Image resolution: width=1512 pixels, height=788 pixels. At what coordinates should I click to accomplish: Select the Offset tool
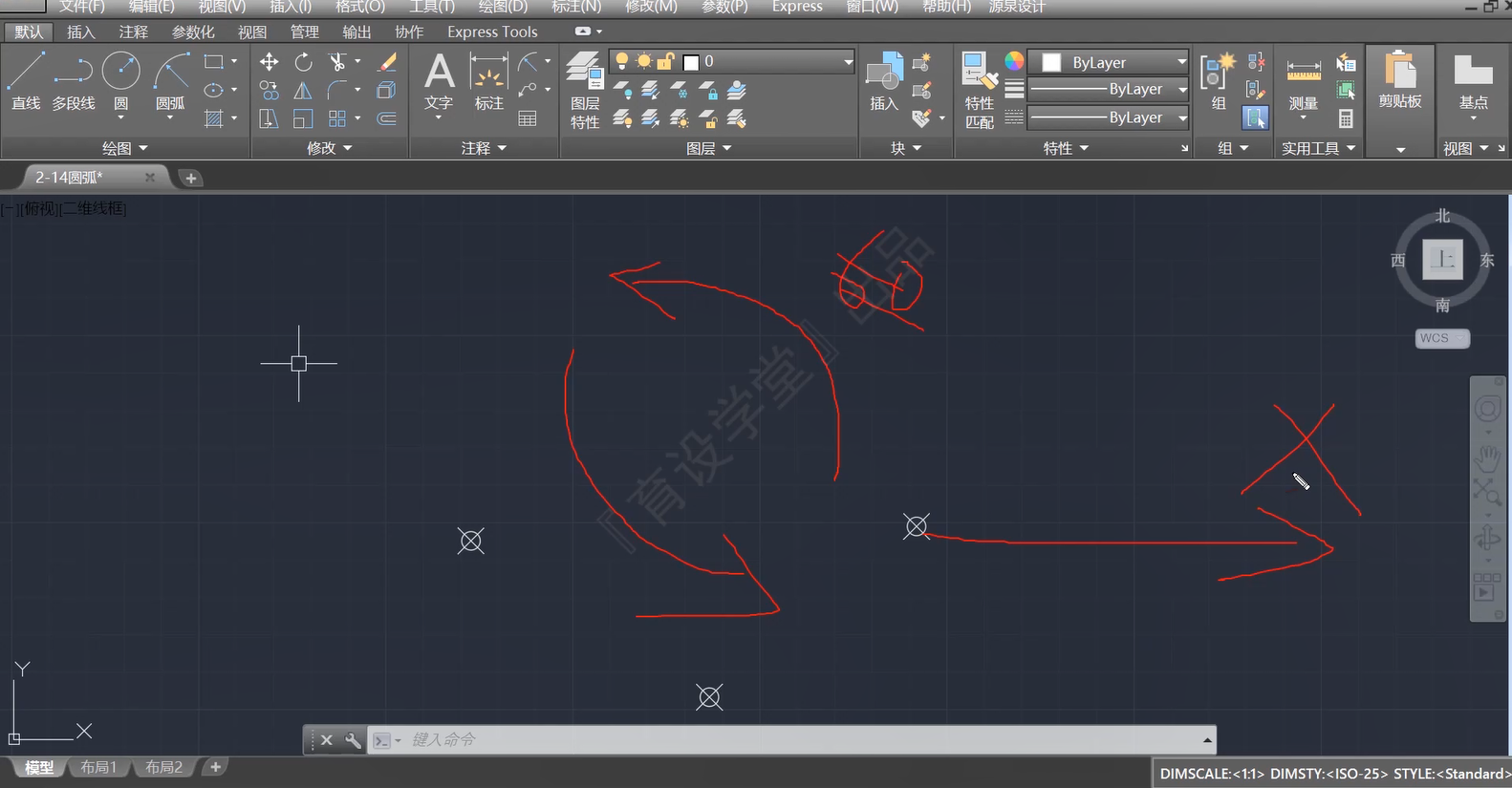point(387,118)
